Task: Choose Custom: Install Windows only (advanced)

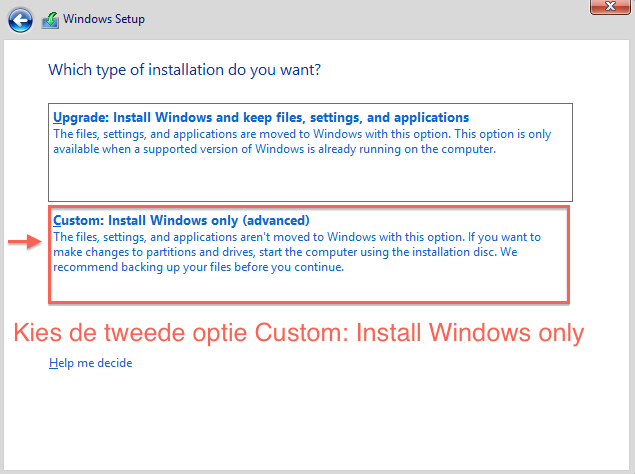Action: point(181,220)
